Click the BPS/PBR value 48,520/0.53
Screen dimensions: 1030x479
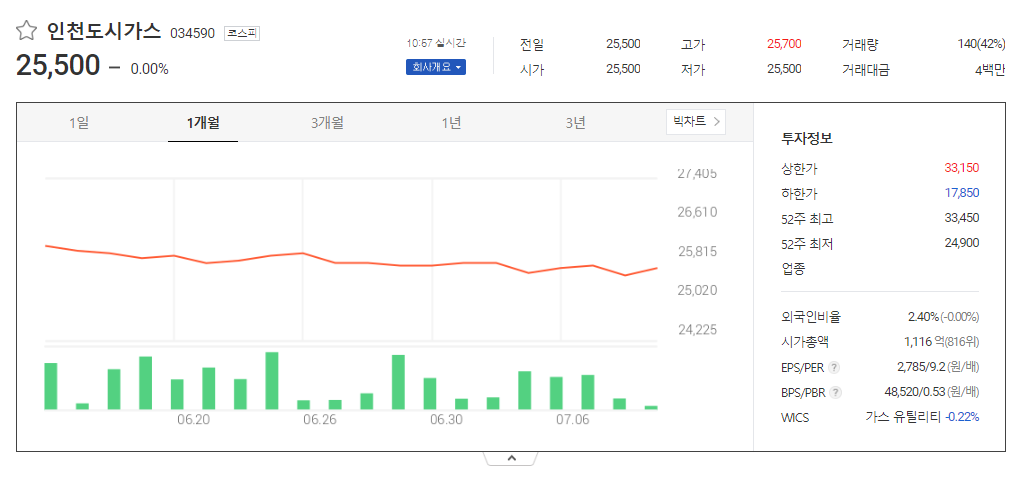(916, 392)
